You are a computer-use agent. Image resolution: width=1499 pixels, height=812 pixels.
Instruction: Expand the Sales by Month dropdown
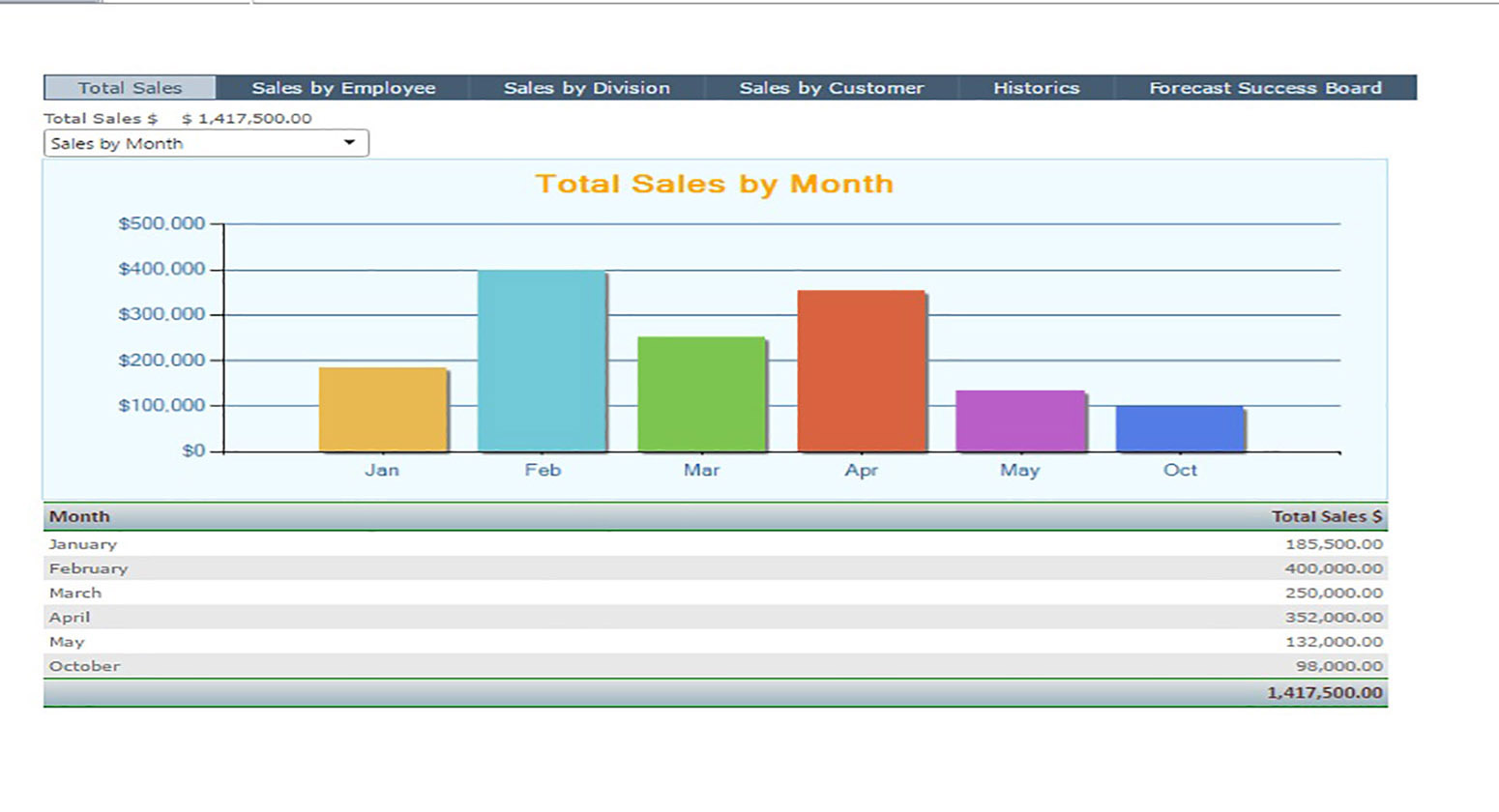pos(205,143)
